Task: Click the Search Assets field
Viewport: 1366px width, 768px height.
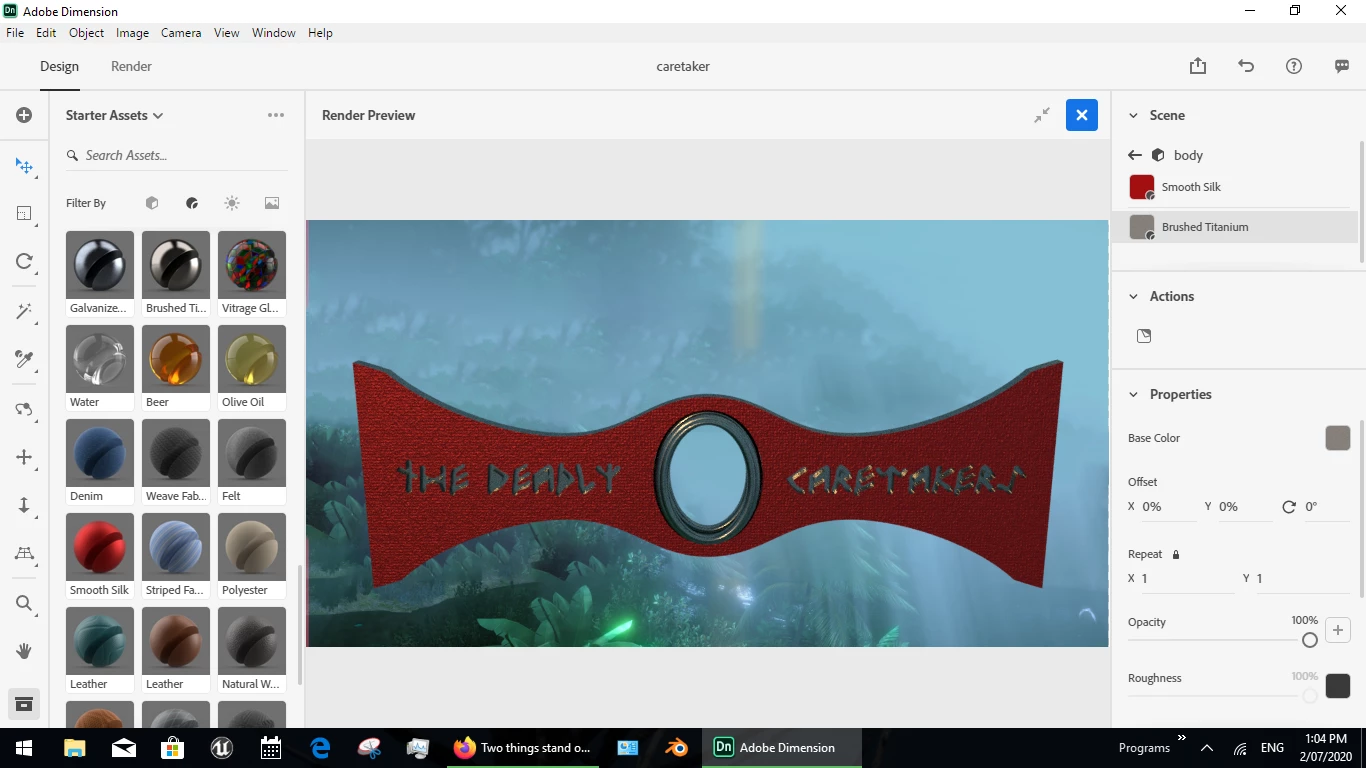Action: pyautogui.click(x=175, y=155)
